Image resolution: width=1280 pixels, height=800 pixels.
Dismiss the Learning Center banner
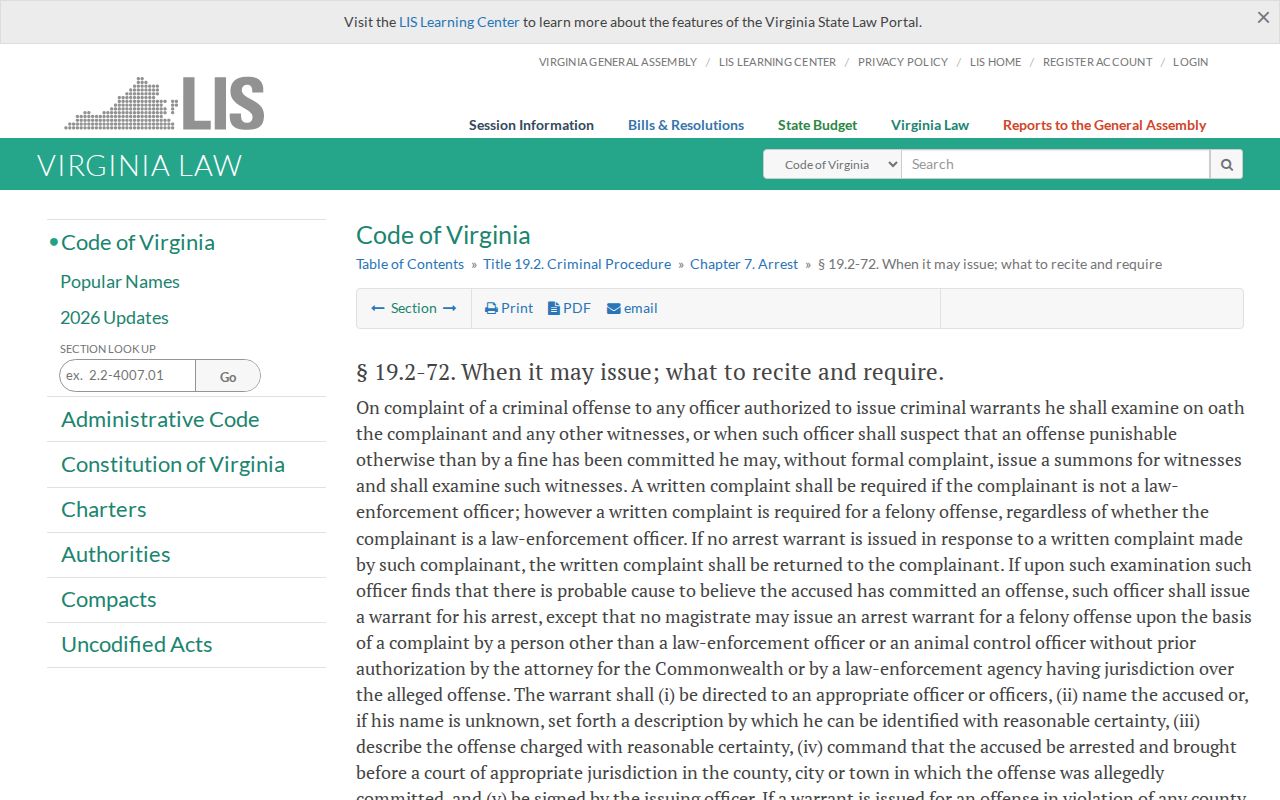1263,18
